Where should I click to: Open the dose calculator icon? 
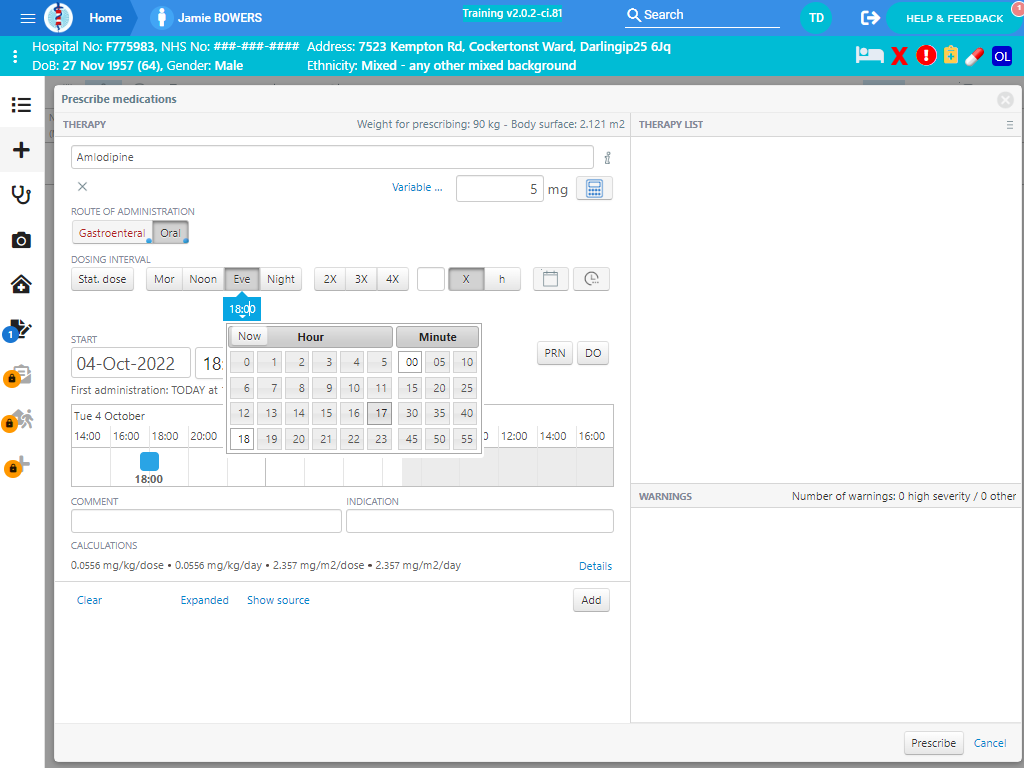point(594,189)
